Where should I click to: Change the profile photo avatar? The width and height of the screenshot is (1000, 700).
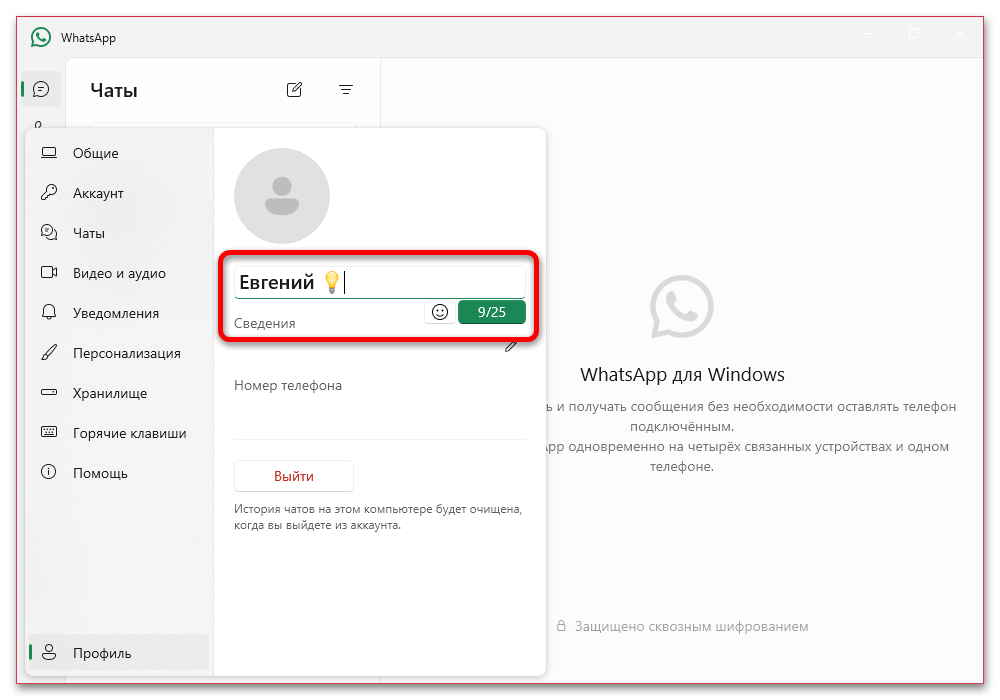tap(282, 196)
